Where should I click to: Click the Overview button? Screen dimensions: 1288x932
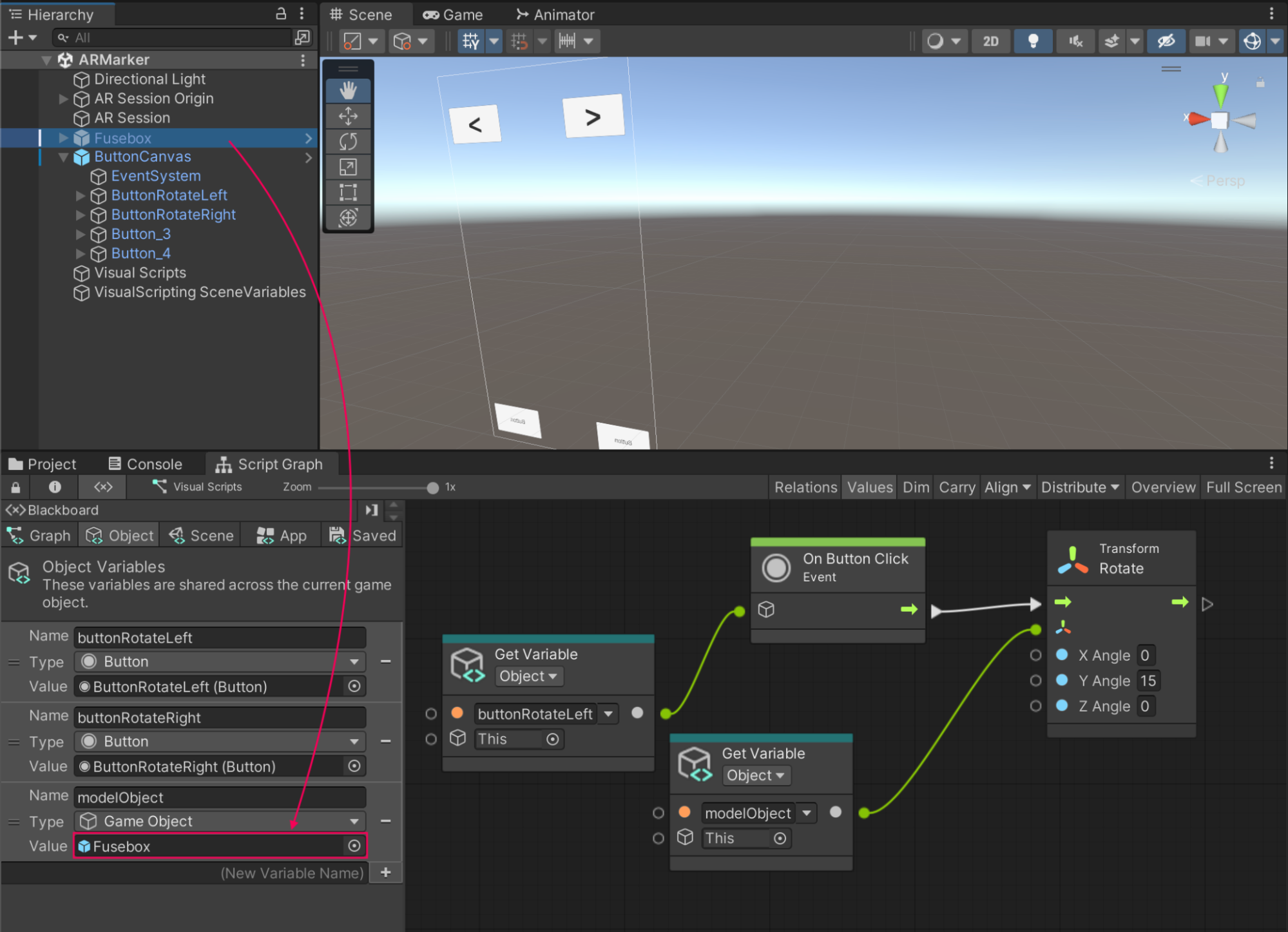click(1162, 487)
